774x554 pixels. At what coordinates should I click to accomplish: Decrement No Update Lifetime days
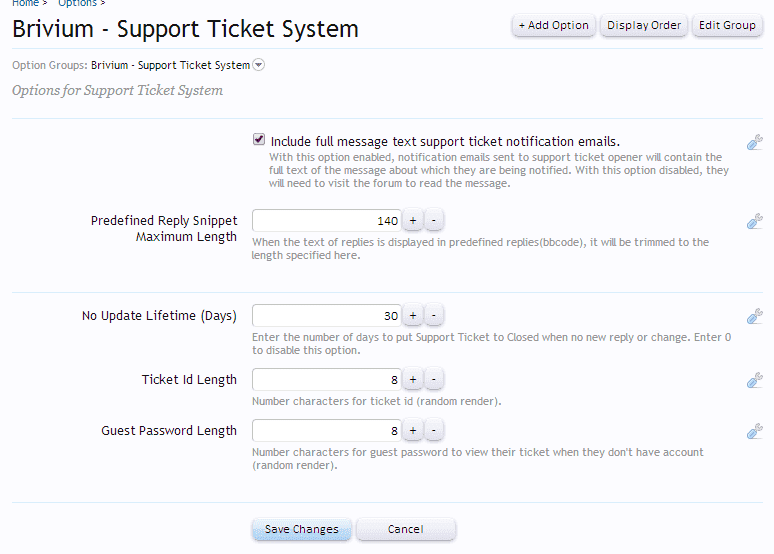click(x=434, y=316)
